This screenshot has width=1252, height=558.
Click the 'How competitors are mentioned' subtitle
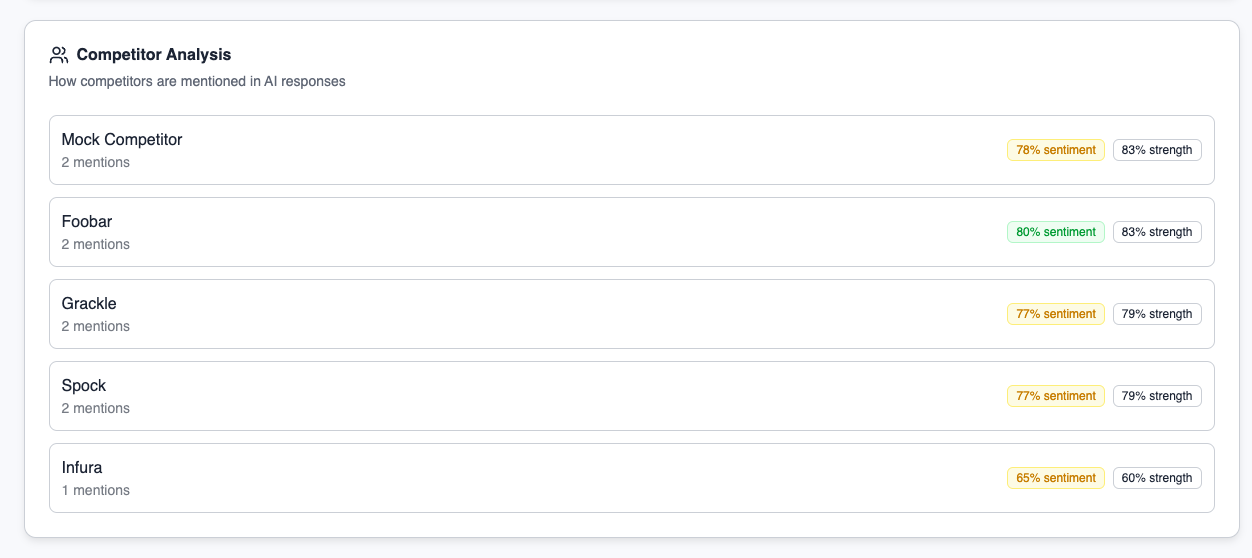point(197,82)
